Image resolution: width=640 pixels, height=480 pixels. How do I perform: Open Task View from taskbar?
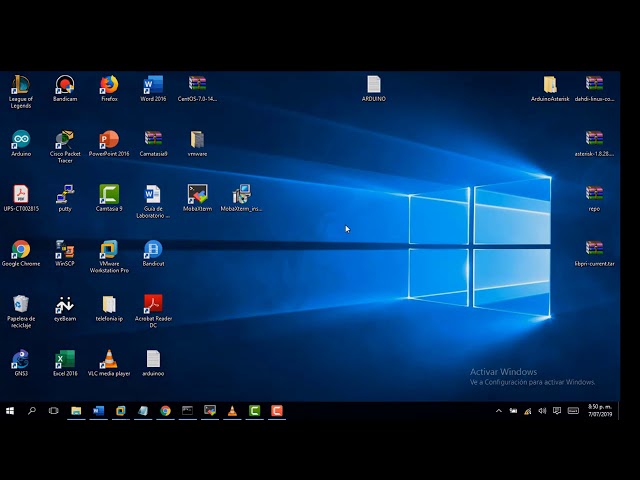tap(53, 411)
